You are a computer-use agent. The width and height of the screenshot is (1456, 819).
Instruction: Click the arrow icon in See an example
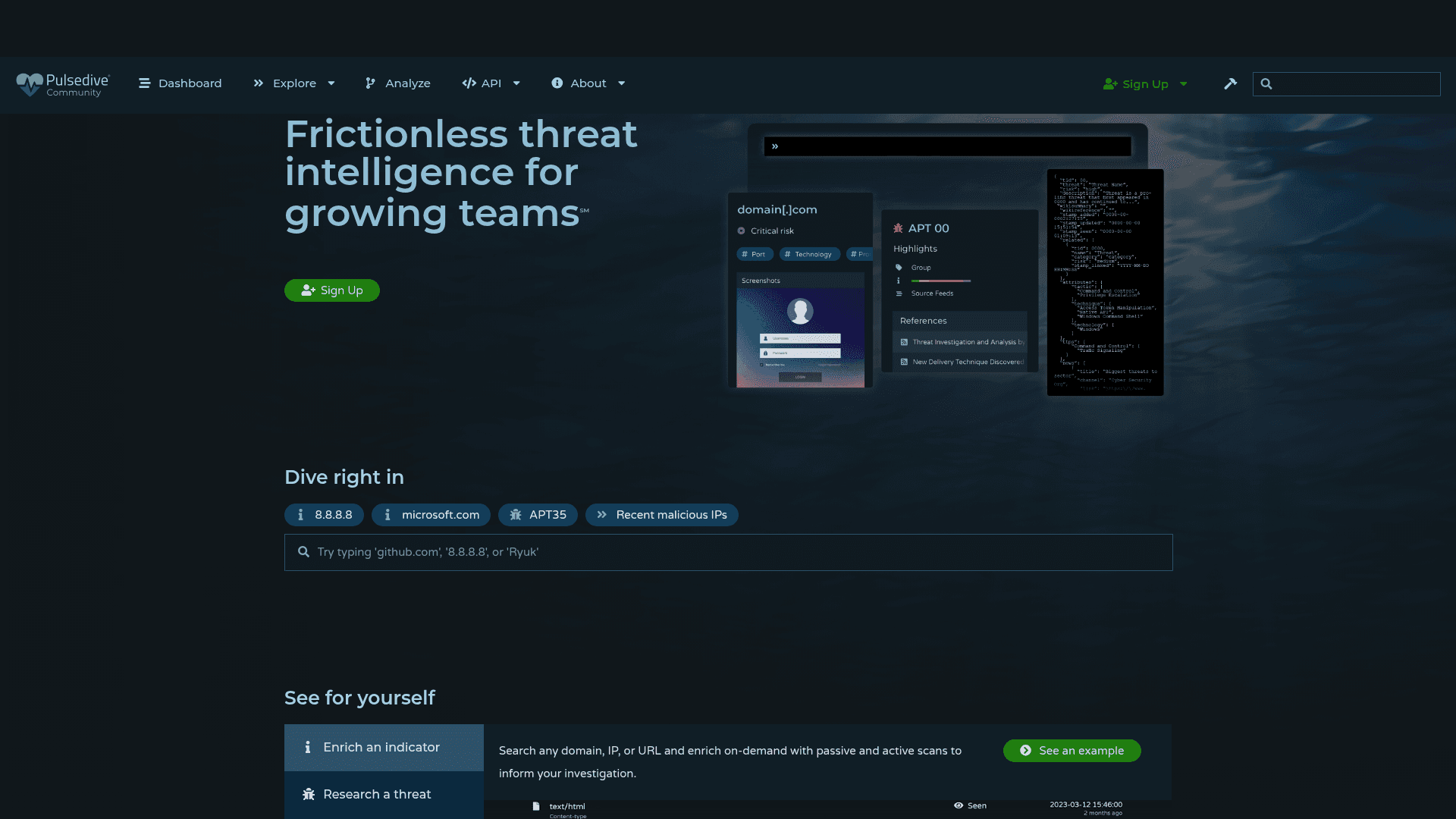click(1025, 751)
